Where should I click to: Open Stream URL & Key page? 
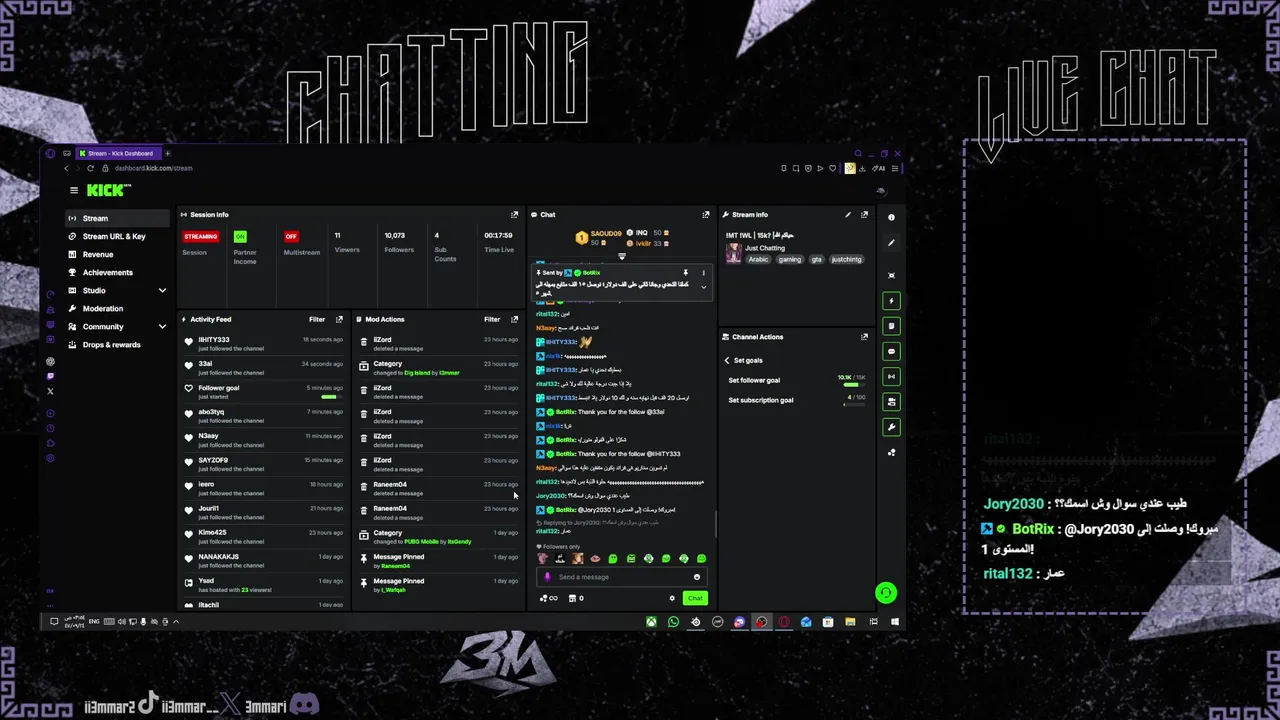click(x=117, y=236)
